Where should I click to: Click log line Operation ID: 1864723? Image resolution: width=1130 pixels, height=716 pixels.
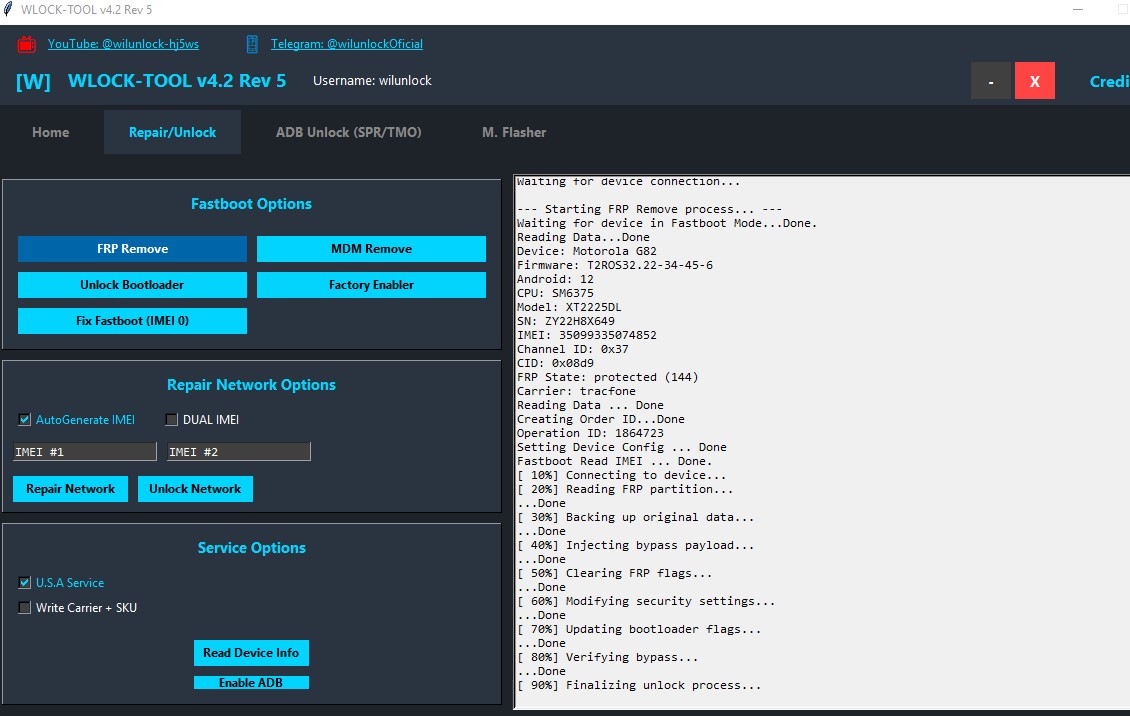pyautogui.click(x=590, y=433)
